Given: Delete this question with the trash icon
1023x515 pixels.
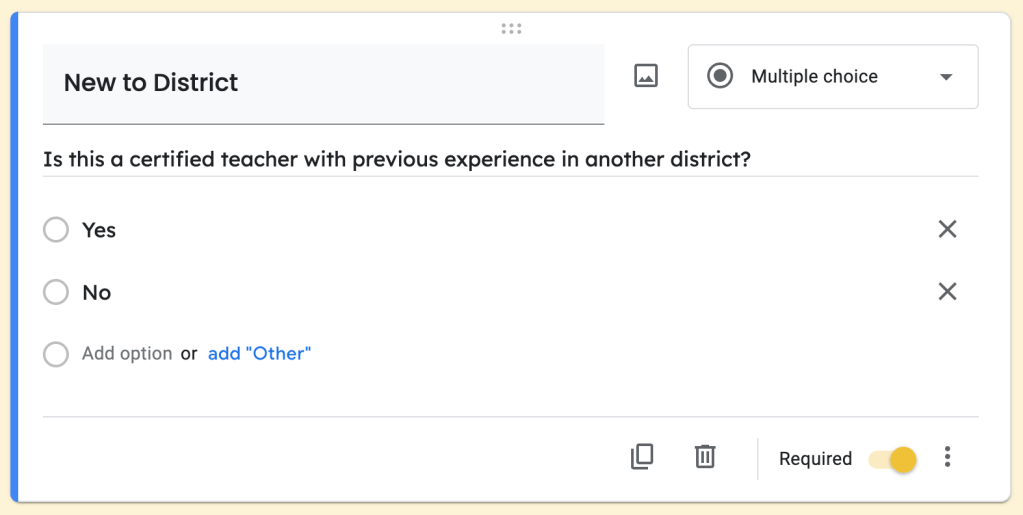Looking at the screenshot, I should [x=705, y=457].
